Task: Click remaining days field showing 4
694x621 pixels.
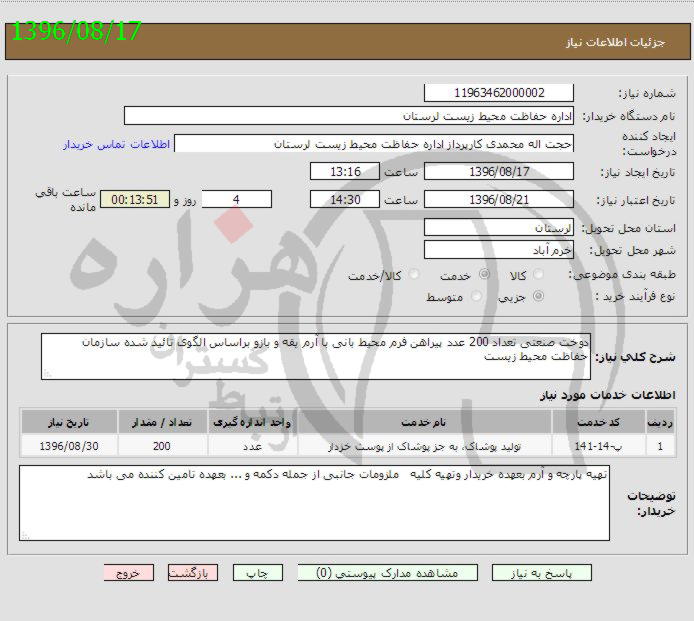Action: click(237, 199)
